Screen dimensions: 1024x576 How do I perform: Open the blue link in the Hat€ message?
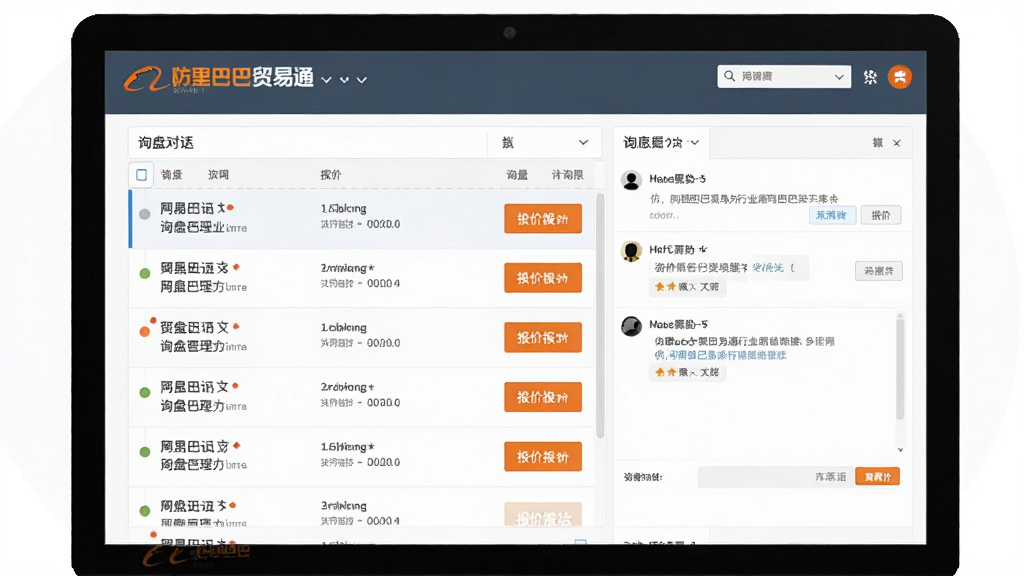point(768,268)
